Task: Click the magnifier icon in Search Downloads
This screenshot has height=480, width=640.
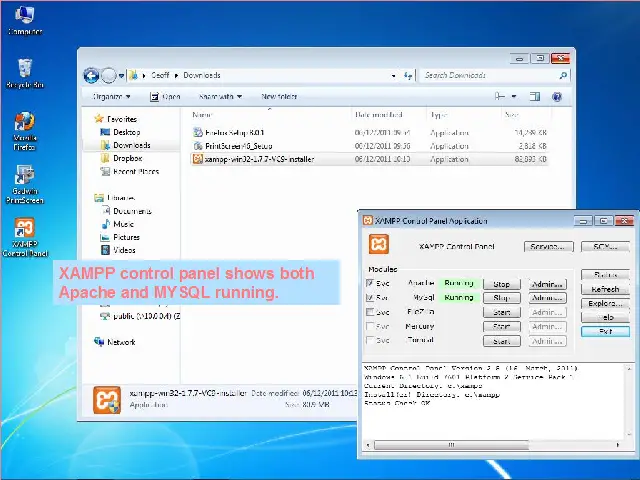Action: (563, 75)
